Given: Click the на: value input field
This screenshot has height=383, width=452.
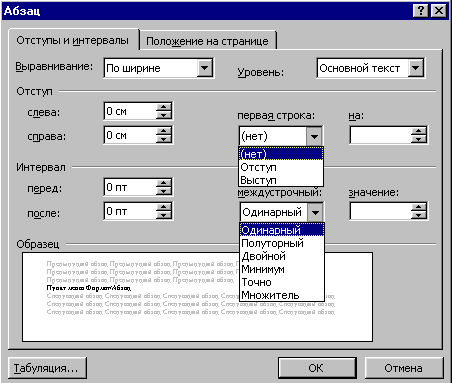Looking at the screenshot, I should click(x=381, y=135).
